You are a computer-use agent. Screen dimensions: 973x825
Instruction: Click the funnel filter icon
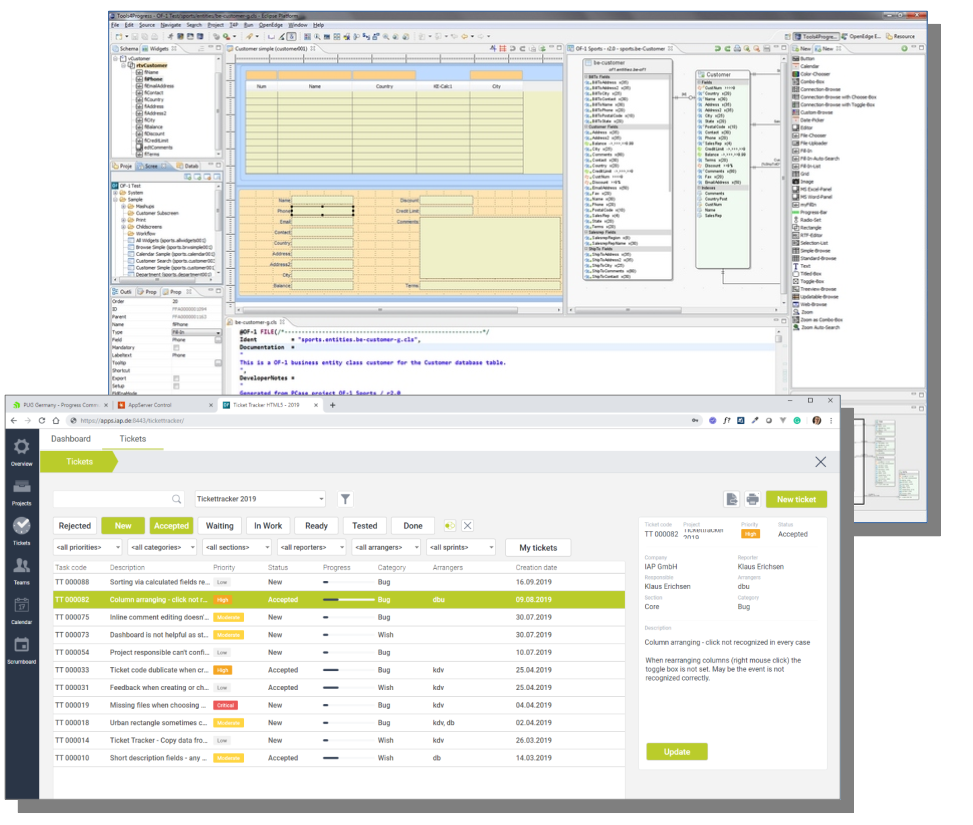pyautogui.click(x=345, y=499)
